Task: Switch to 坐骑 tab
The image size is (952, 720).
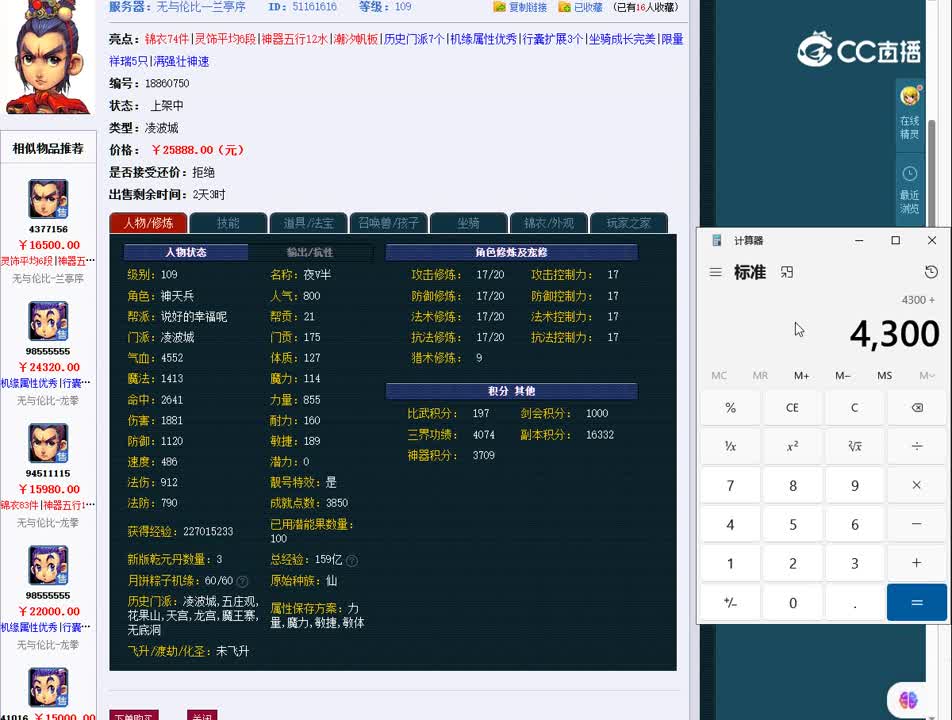Action: 469,223
